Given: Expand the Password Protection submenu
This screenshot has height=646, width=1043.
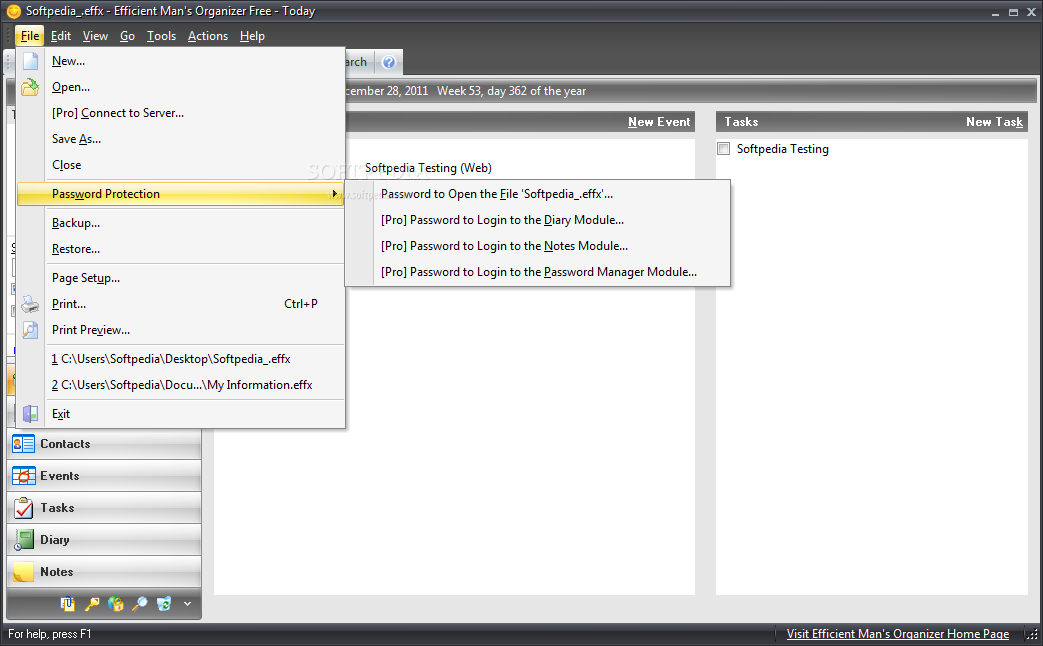Looking at the screenshot, I should 181,194.
